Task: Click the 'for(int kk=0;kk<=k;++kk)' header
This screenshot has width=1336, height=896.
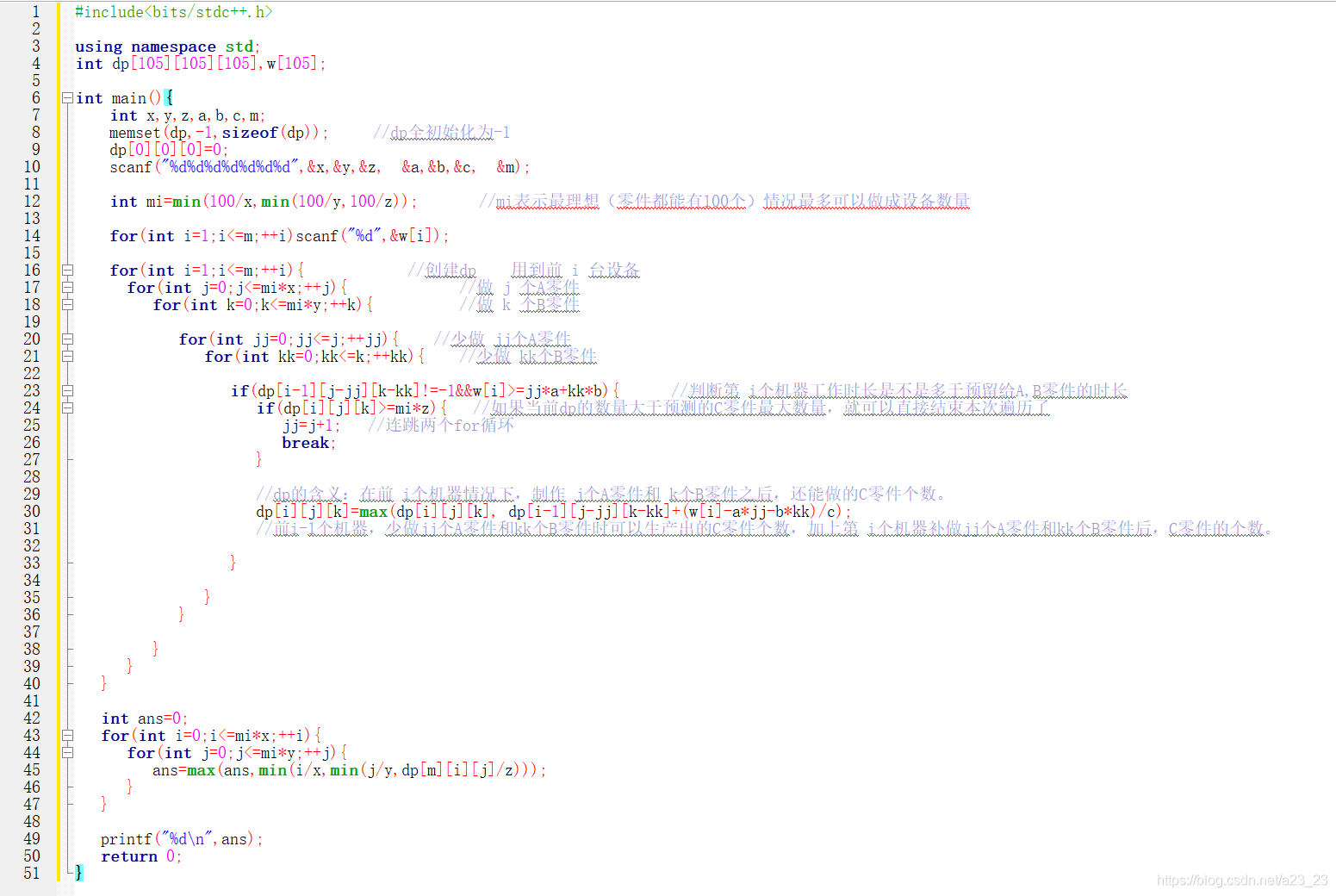Action: 314,357
